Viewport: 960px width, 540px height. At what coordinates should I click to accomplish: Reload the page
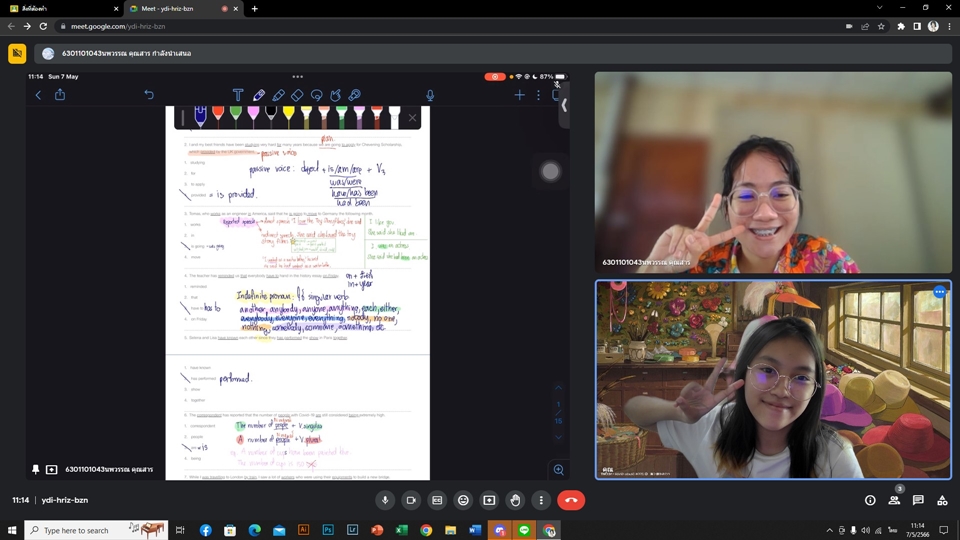pyautogui.click(x=43, y=26)
